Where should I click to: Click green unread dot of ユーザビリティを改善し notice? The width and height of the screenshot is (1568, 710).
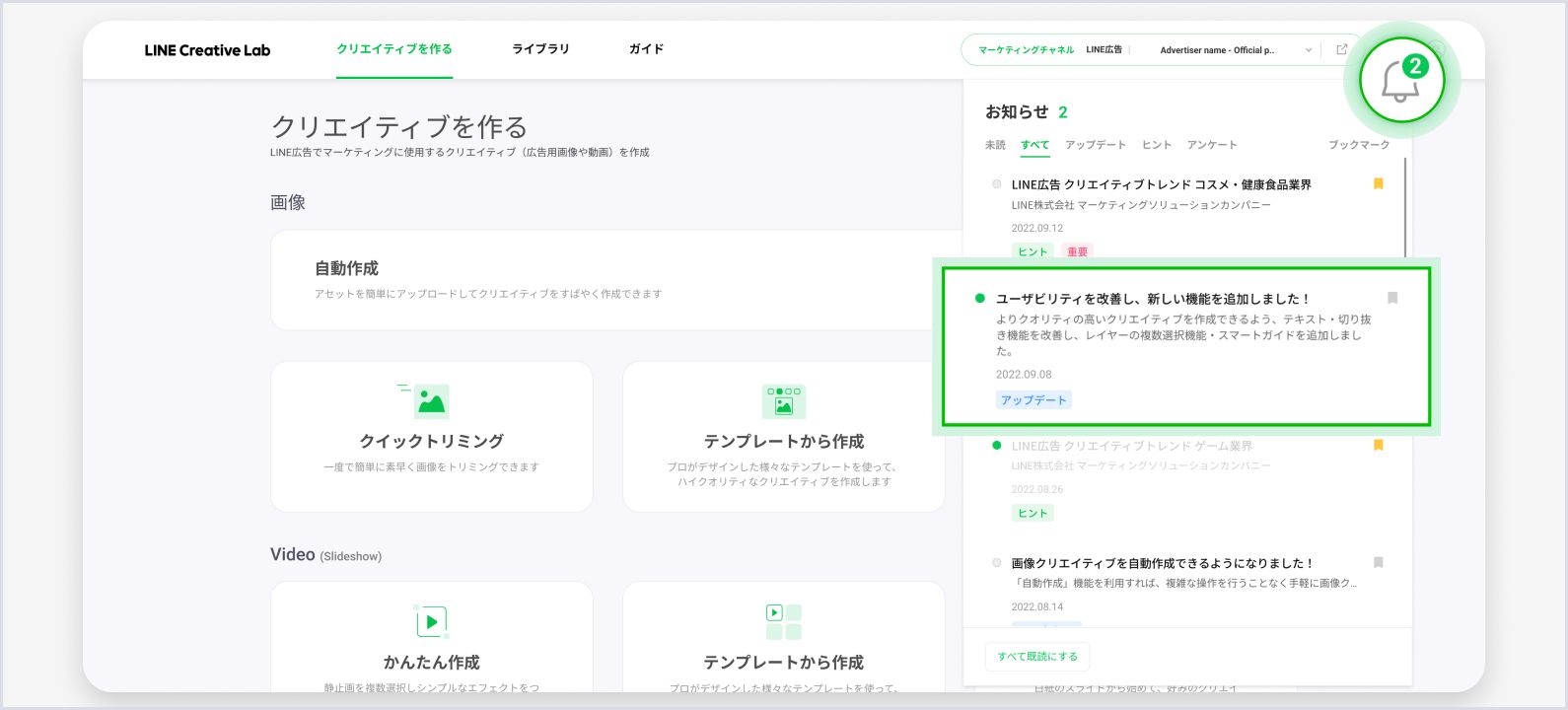979,298
